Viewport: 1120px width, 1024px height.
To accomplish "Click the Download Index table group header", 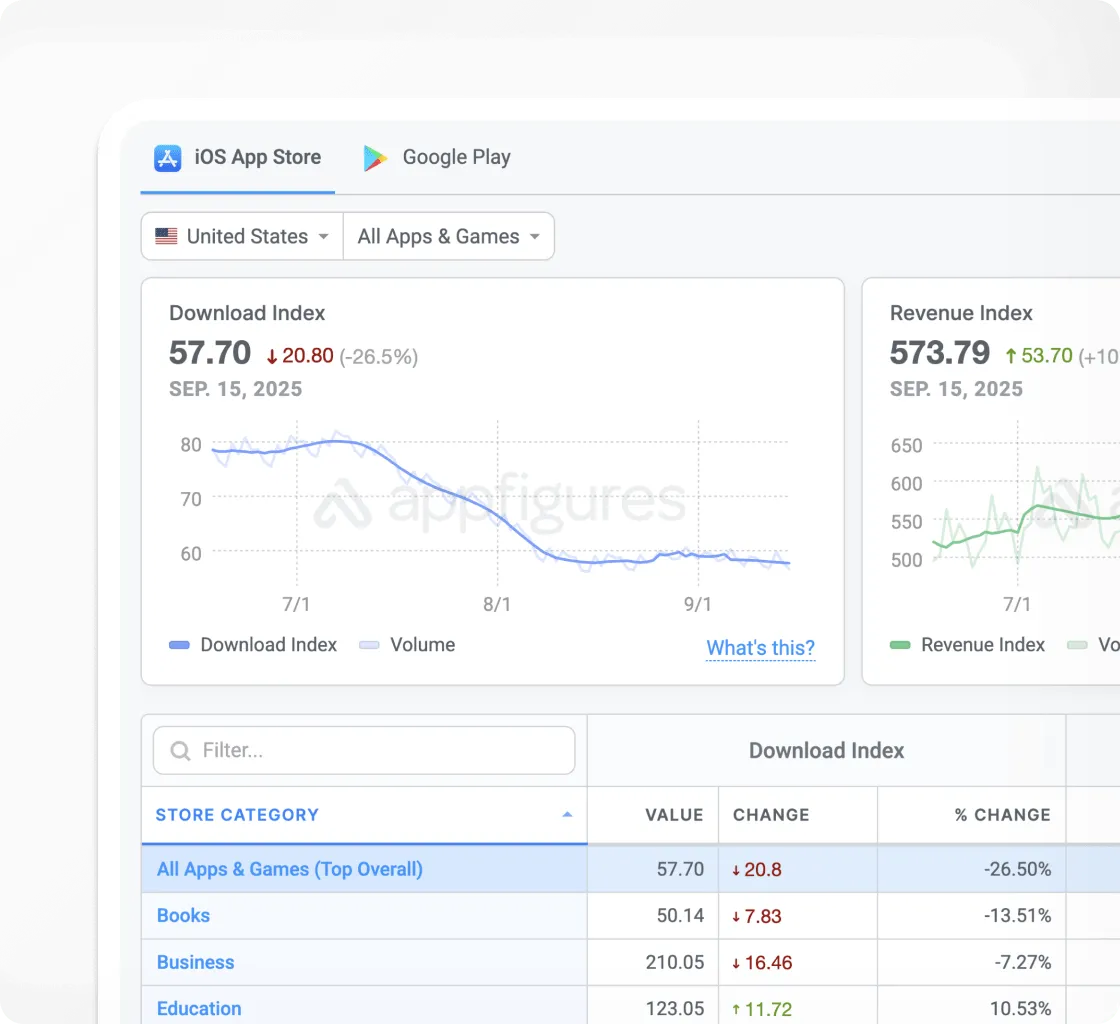I will click(826, 751).
